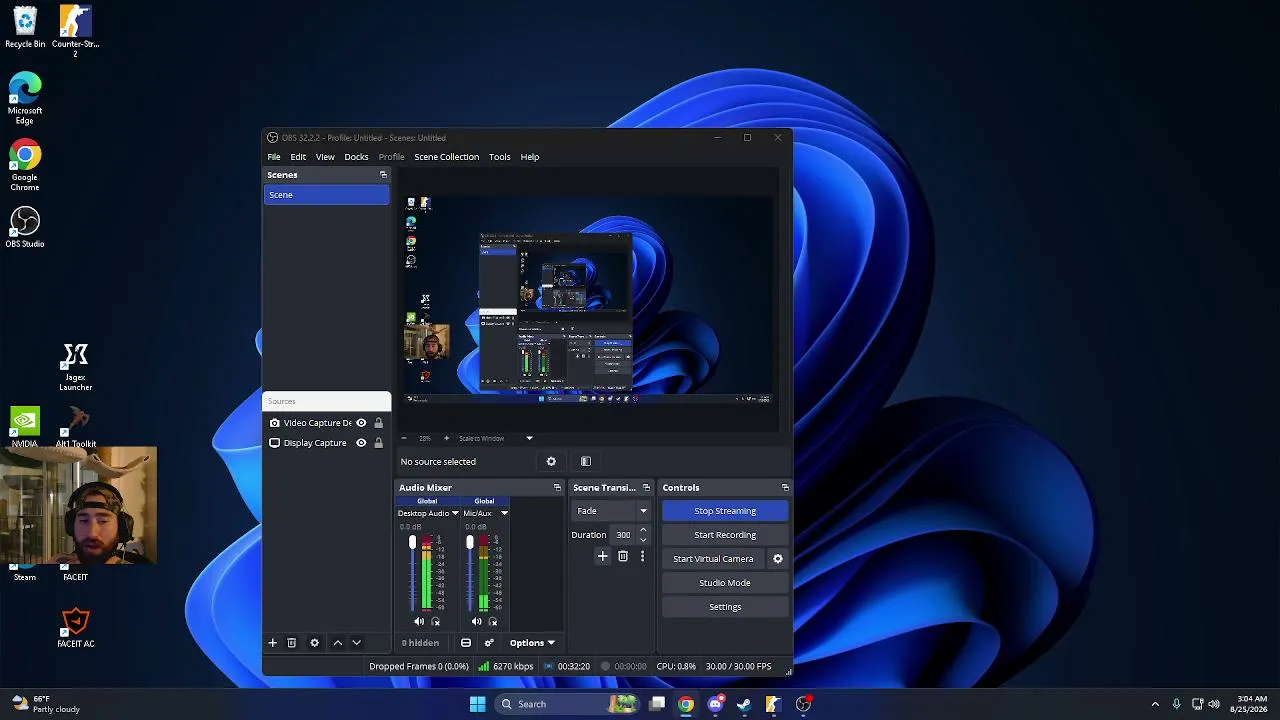Screen dimensions: 1280x720
Task: Open the filters button next to No source selected
Action: pyautogui.click(x=586, y=461)
